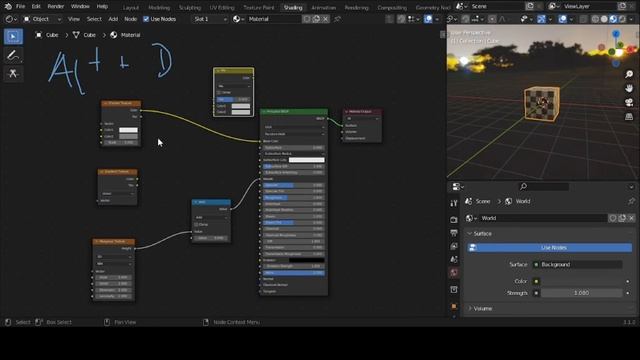Click new world copy icon beside World

pos(622,218)
